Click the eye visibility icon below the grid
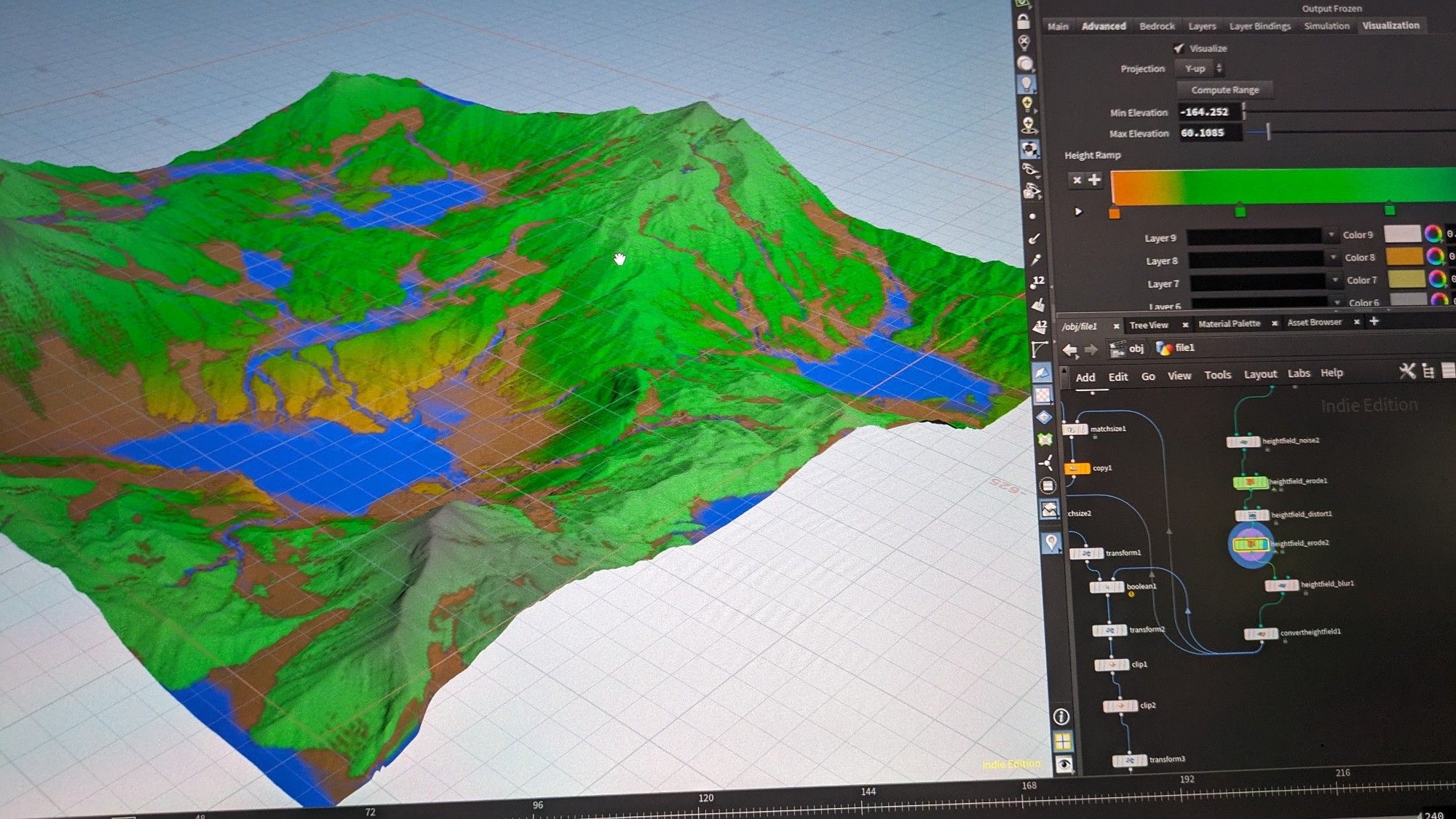 pos(1064,764)
